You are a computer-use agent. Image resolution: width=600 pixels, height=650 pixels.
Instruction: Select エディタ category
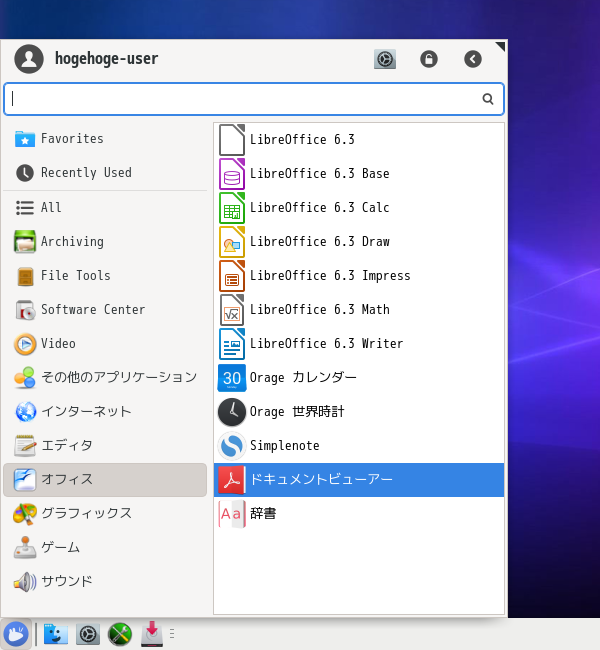(105, 446)
